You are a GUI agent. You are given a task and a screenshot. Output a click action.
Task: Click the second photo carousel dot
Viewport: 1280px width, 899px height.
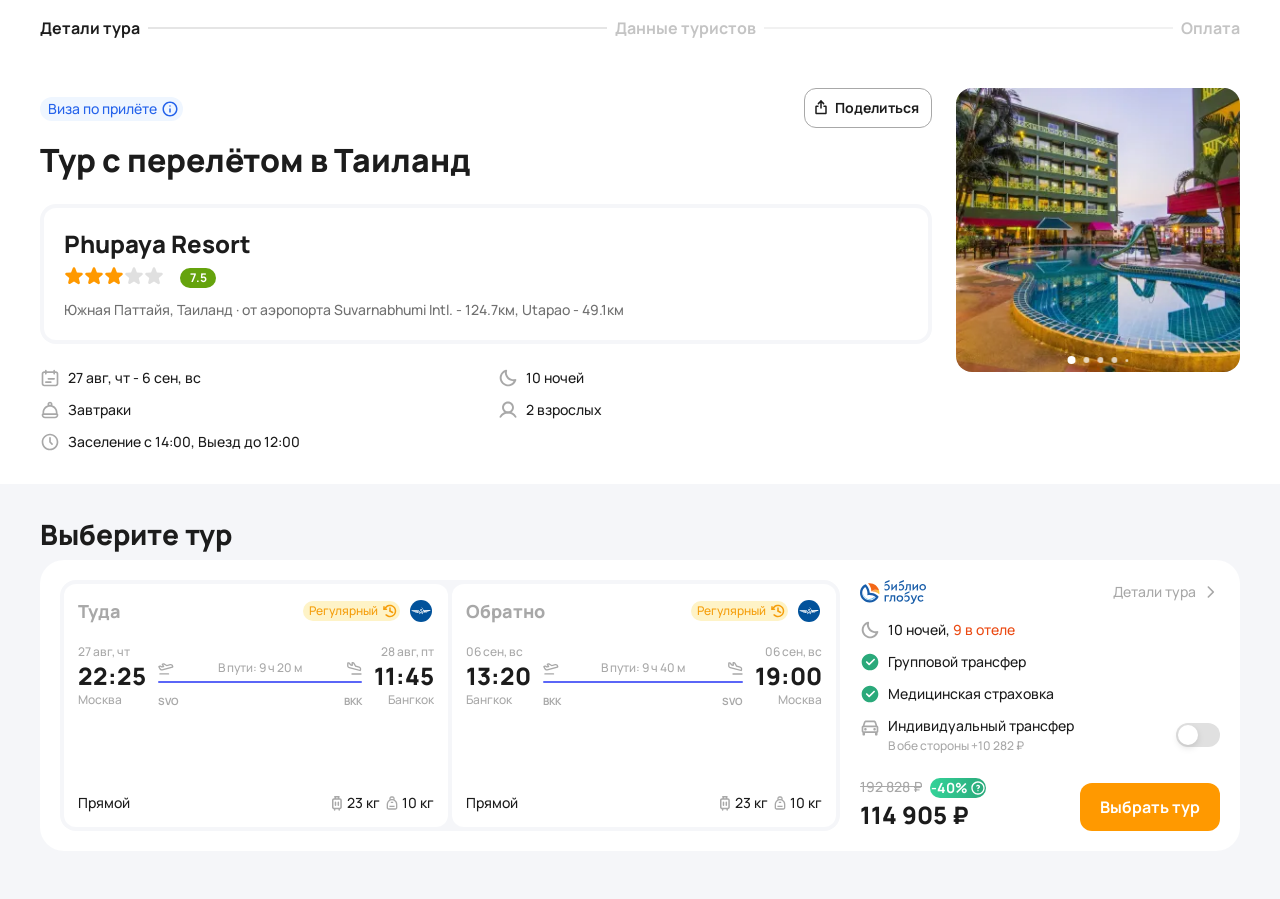pos(1087,360)
